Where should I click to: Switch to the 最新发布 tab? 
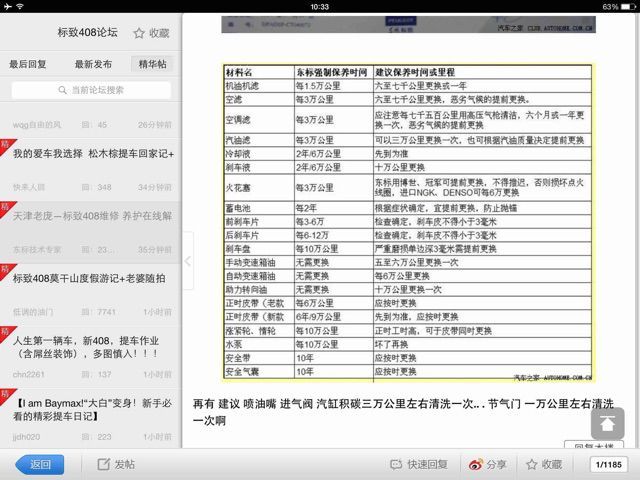pyautogui.click(x=93, y=64)
